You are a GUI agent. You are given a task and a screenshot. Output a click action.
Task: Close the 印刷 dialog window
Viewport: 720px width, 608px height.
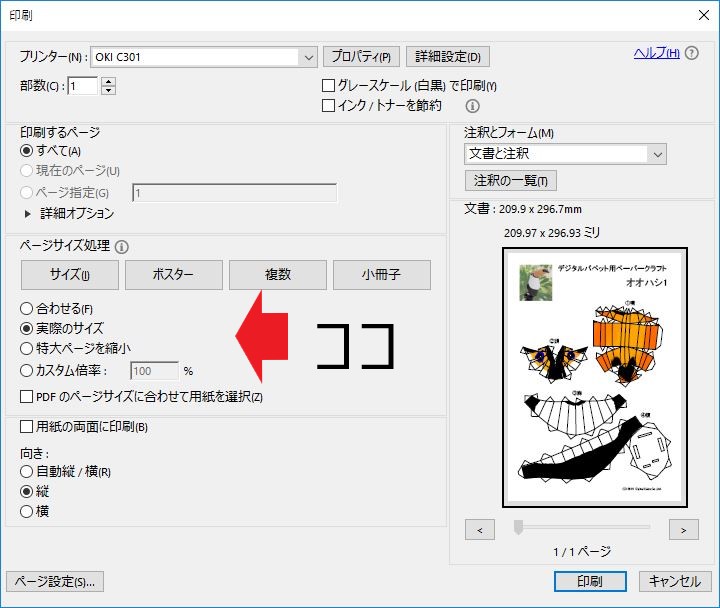coord(703,15)
